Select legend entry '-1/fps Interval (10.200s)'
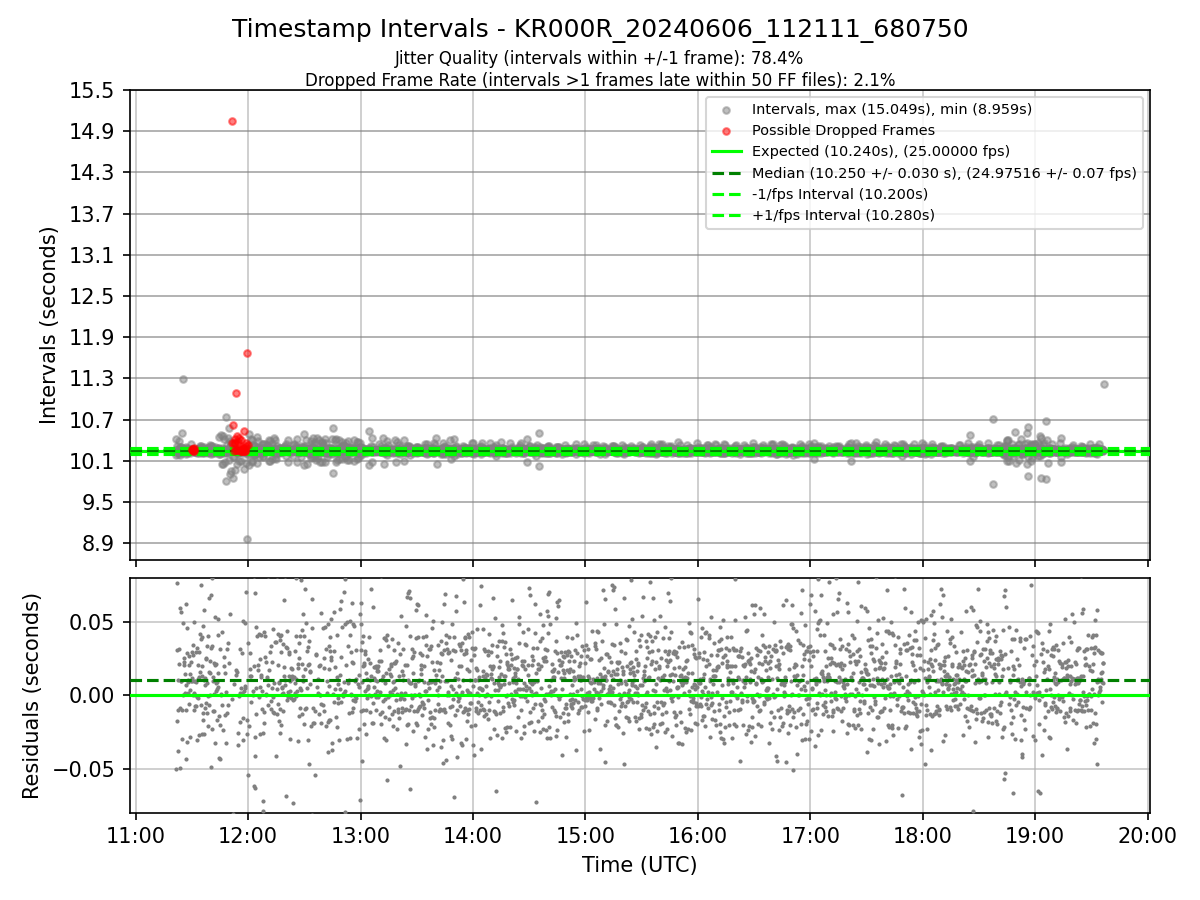This screenshot has width=1200, height=900. [839, 194]
